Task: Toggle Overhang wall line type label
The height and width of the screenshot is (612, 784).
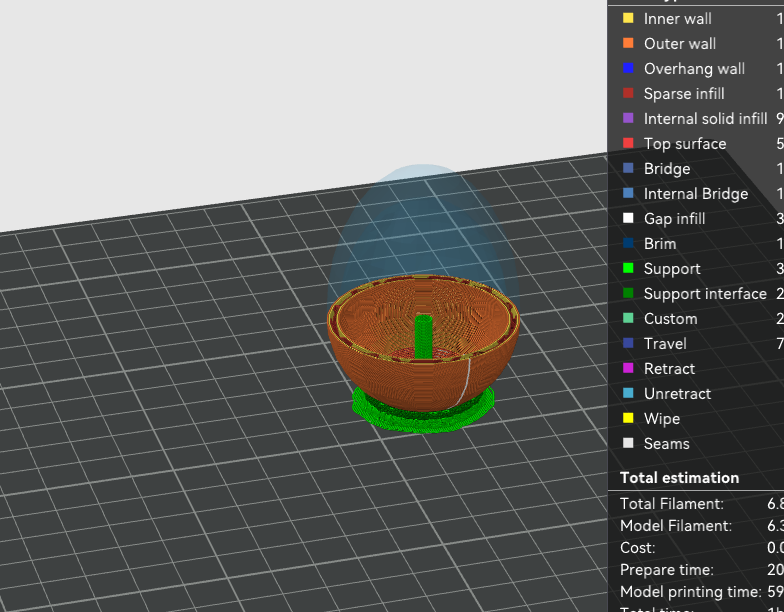Action: pos(694,69)
